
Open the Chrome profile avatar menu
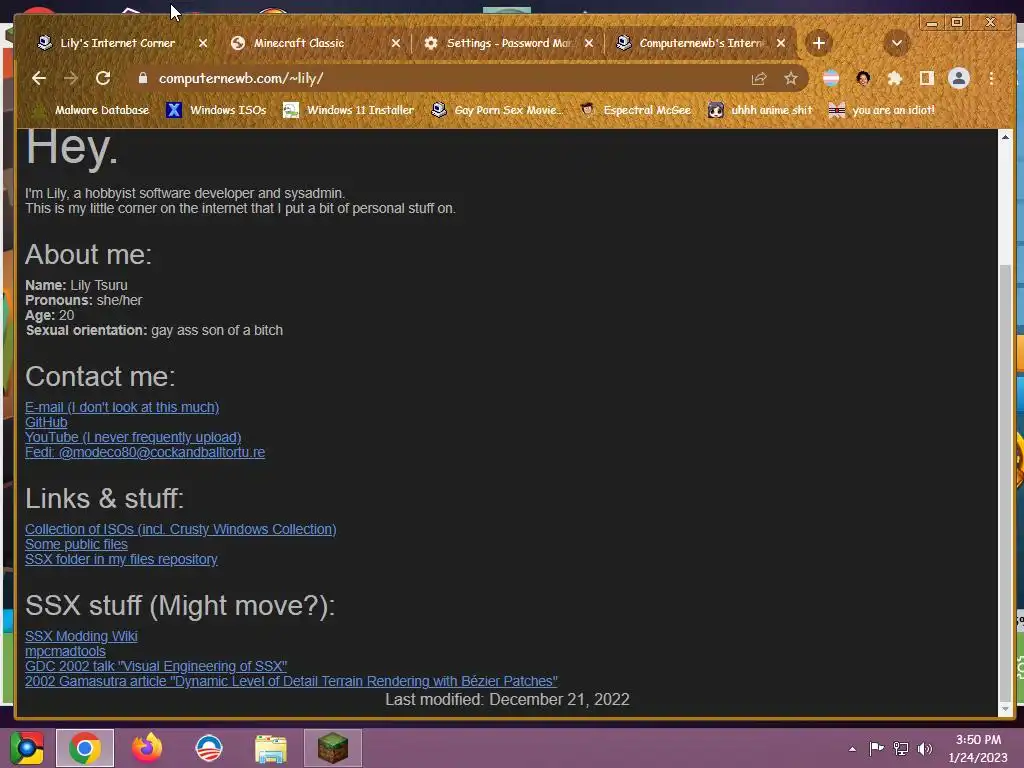pyautogui.click(x=959, y=78)
